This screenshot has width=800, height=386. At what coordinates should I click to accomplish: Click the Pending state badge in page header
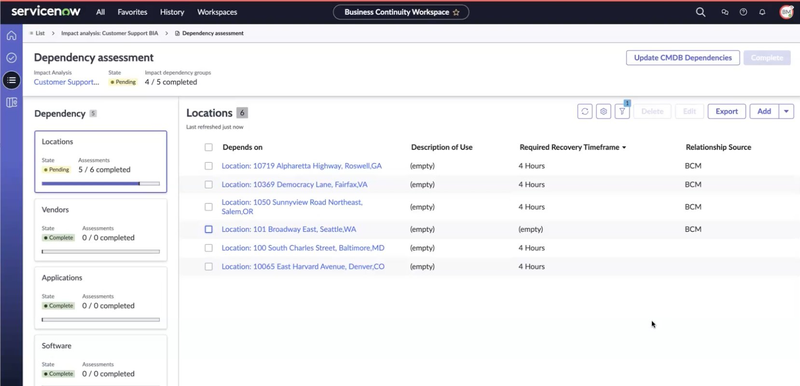pos(123,82)
